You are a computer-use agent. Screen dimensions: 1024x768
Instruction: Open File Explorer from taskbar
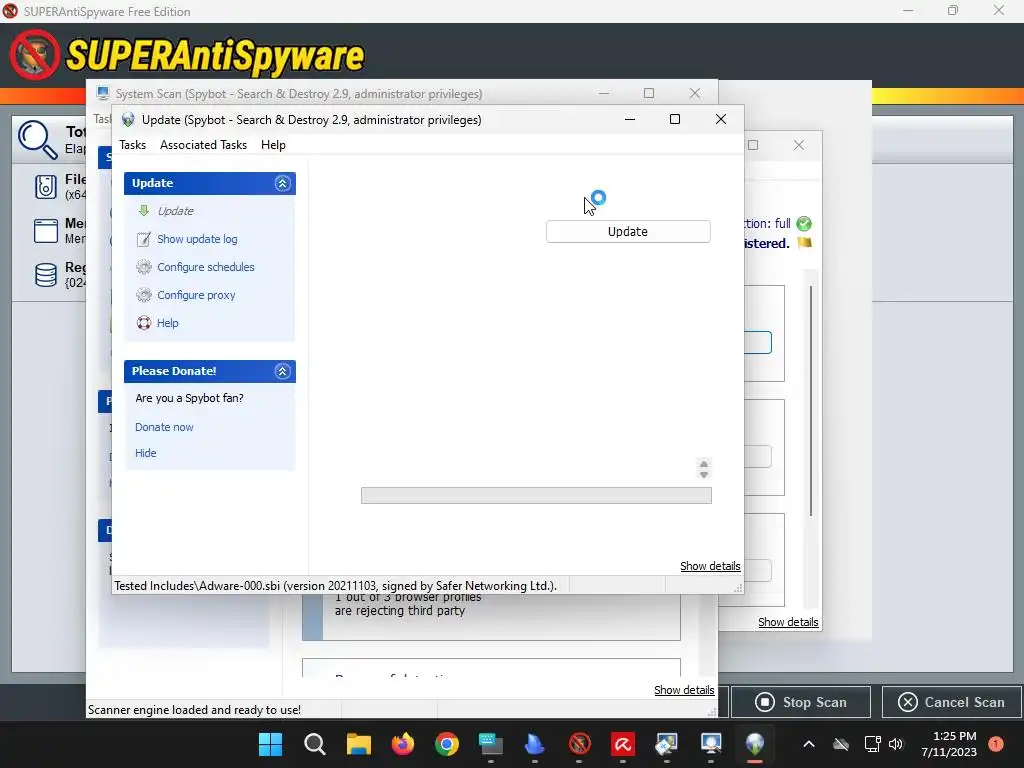pos(359,744)
